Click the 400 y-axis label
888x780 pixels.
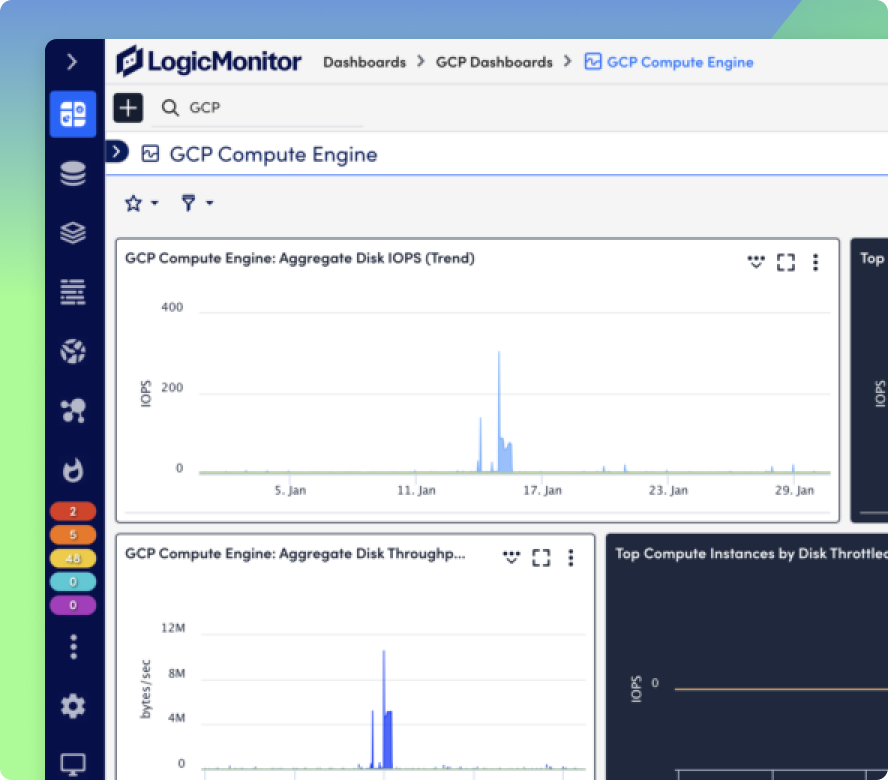[172, 307]
